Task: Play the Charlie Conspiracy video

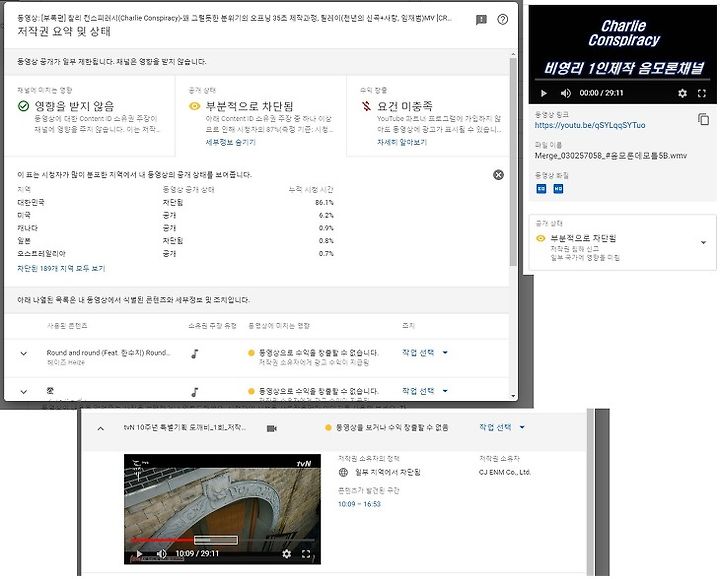Action: [544, 93]
